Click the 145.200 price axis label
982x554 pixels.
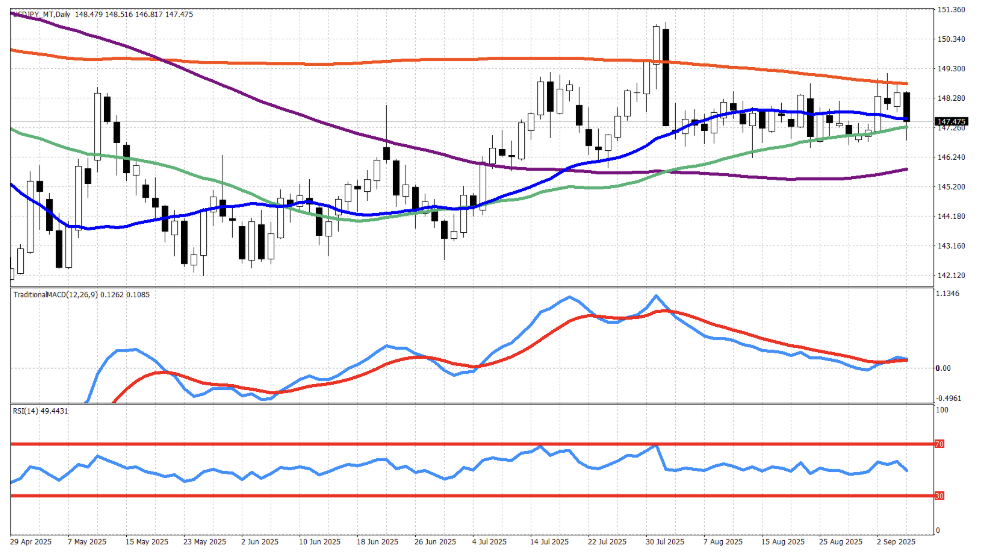point(954,187)
